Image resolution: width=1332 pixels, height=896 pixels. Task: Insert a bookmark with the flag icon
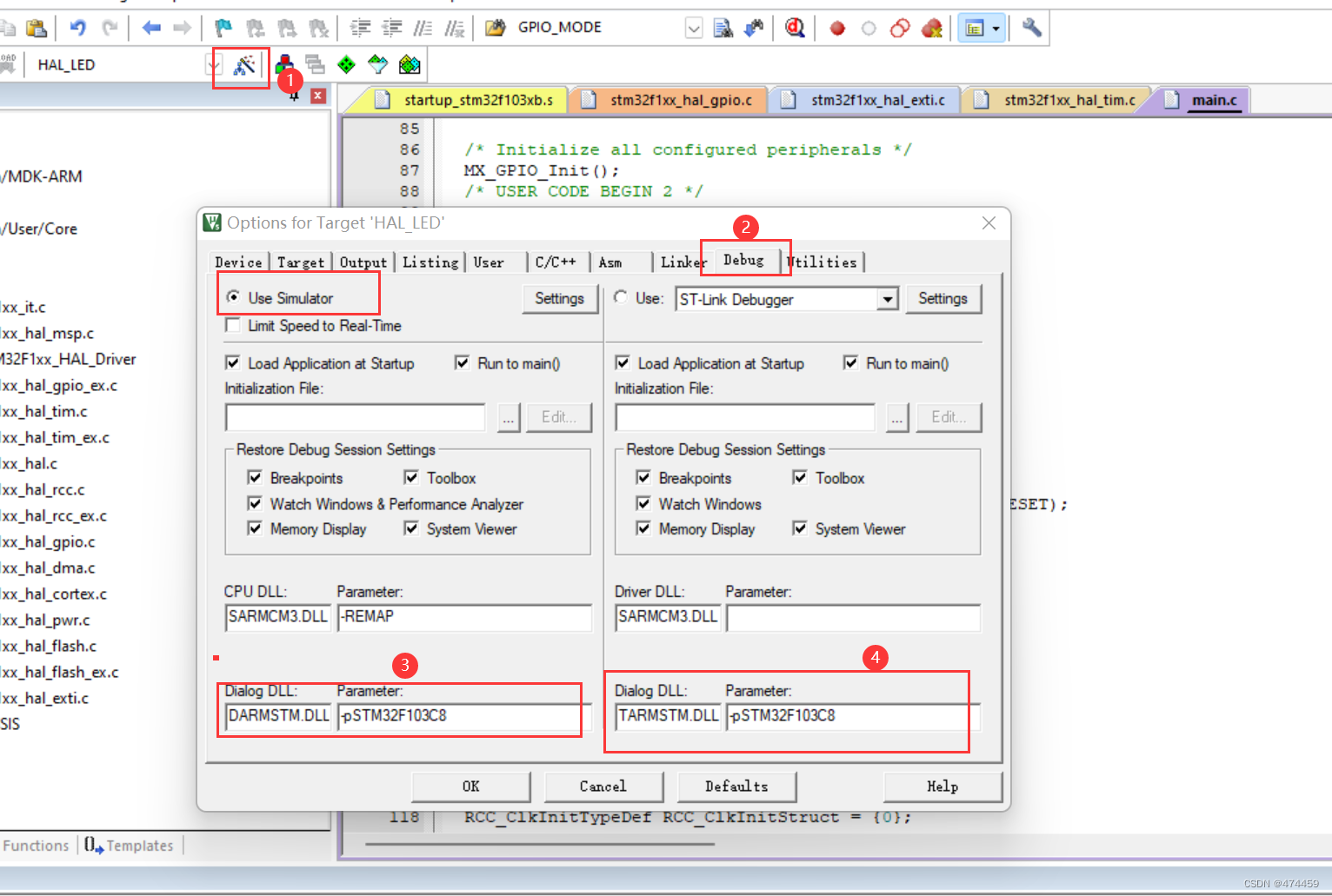tap(223, 29)
